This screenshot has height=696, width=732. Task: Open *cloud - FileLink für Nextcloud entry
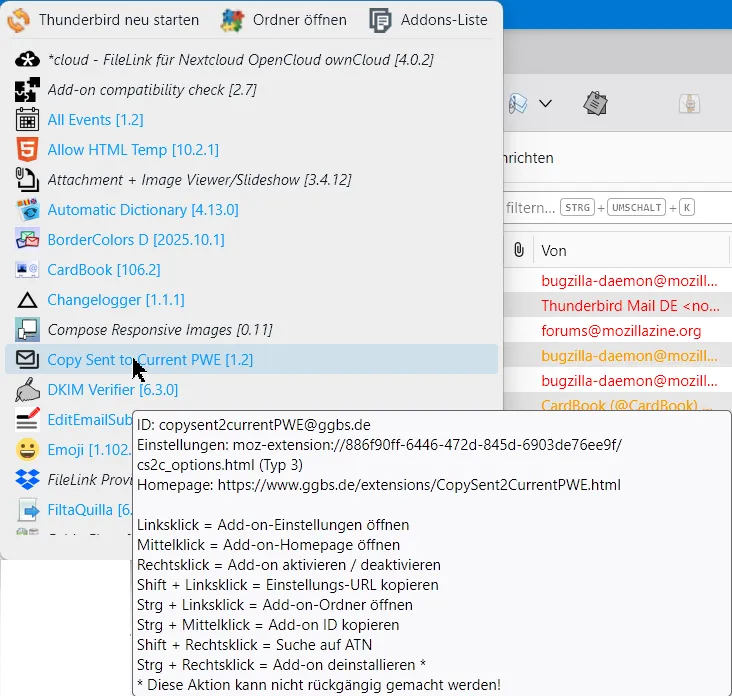pos(252,60)
